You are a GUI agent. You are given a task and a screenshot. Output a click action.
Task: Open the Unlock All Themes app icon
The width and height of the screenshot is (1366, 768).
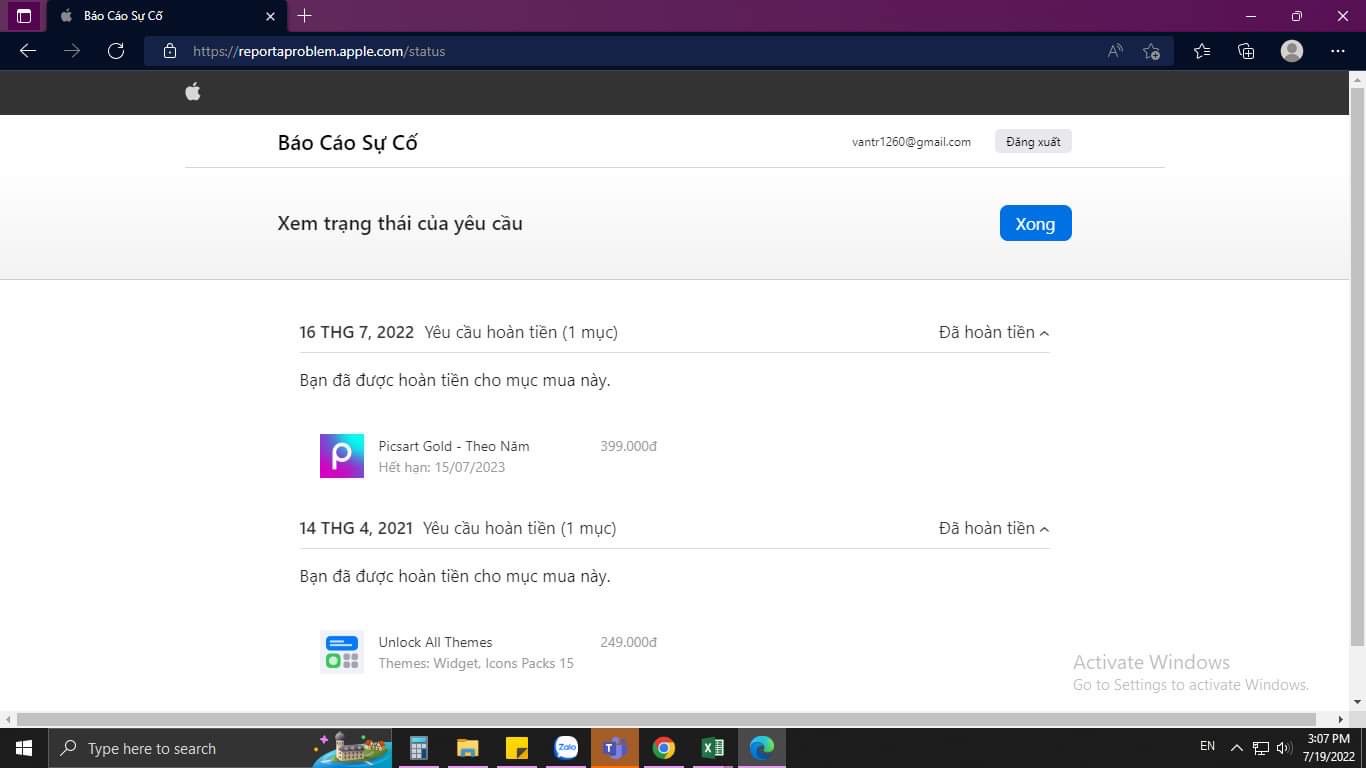point(342,652)
